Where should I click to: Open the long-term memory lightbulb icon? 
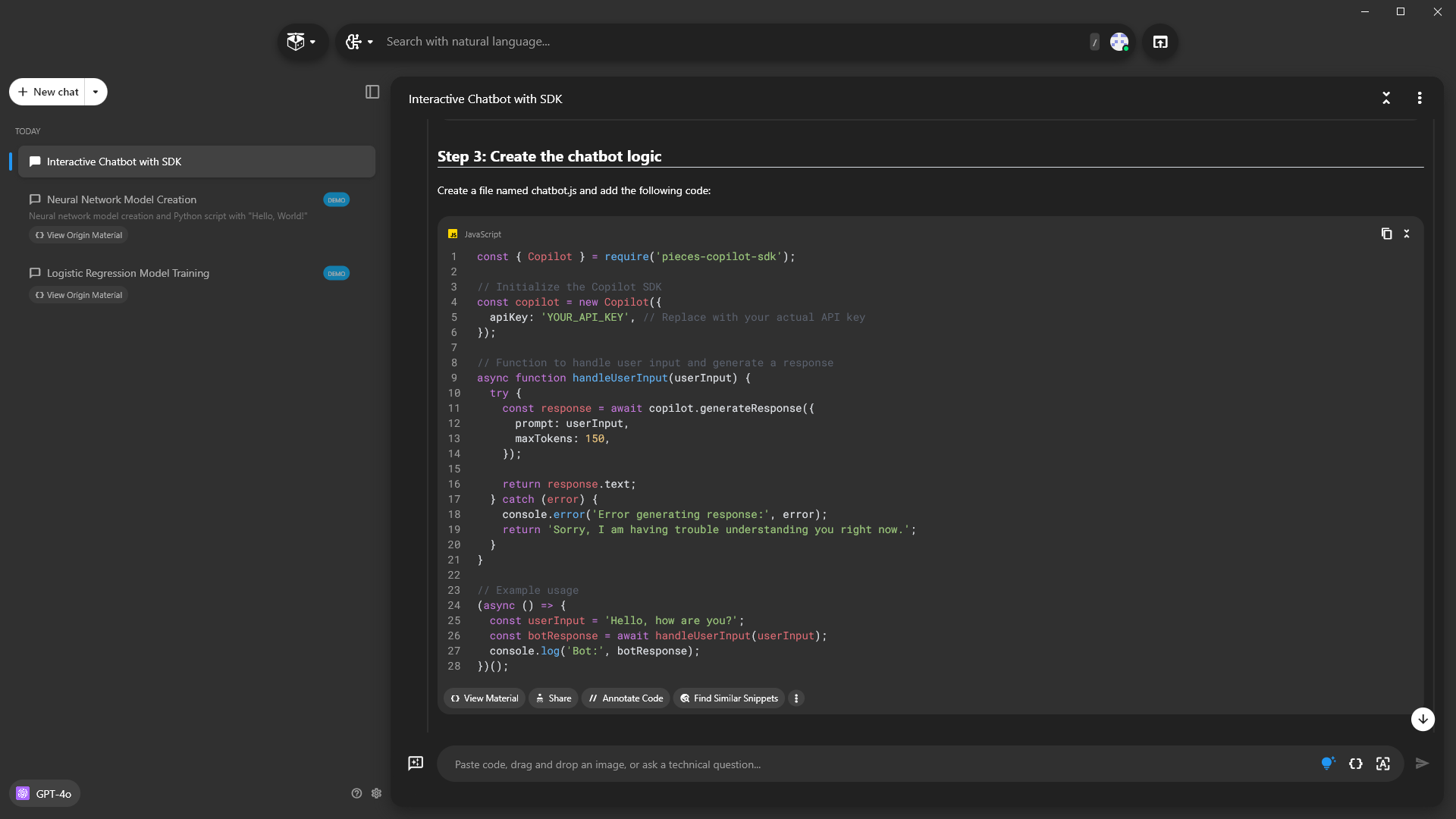point(1327,764)
